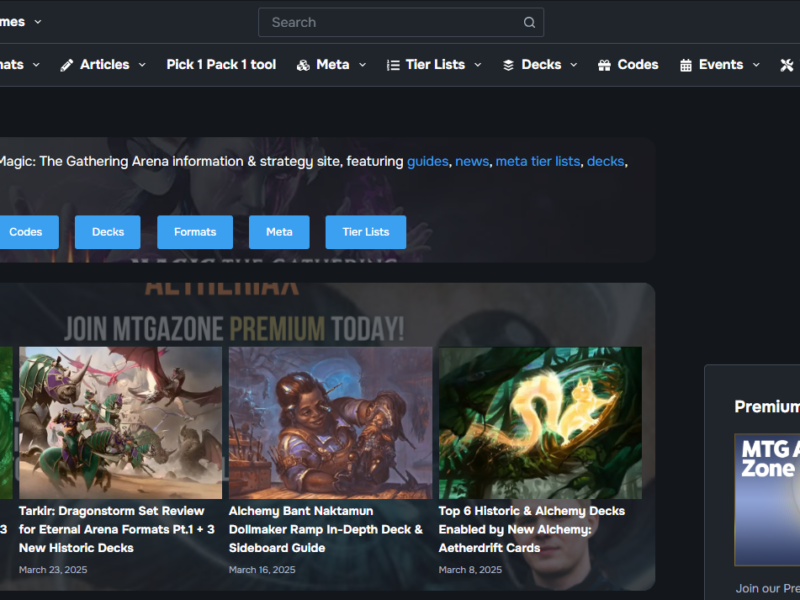Go to the Codes page from navigation
Viewport: 800px width, 600px height.
click(x=638, y=65)
